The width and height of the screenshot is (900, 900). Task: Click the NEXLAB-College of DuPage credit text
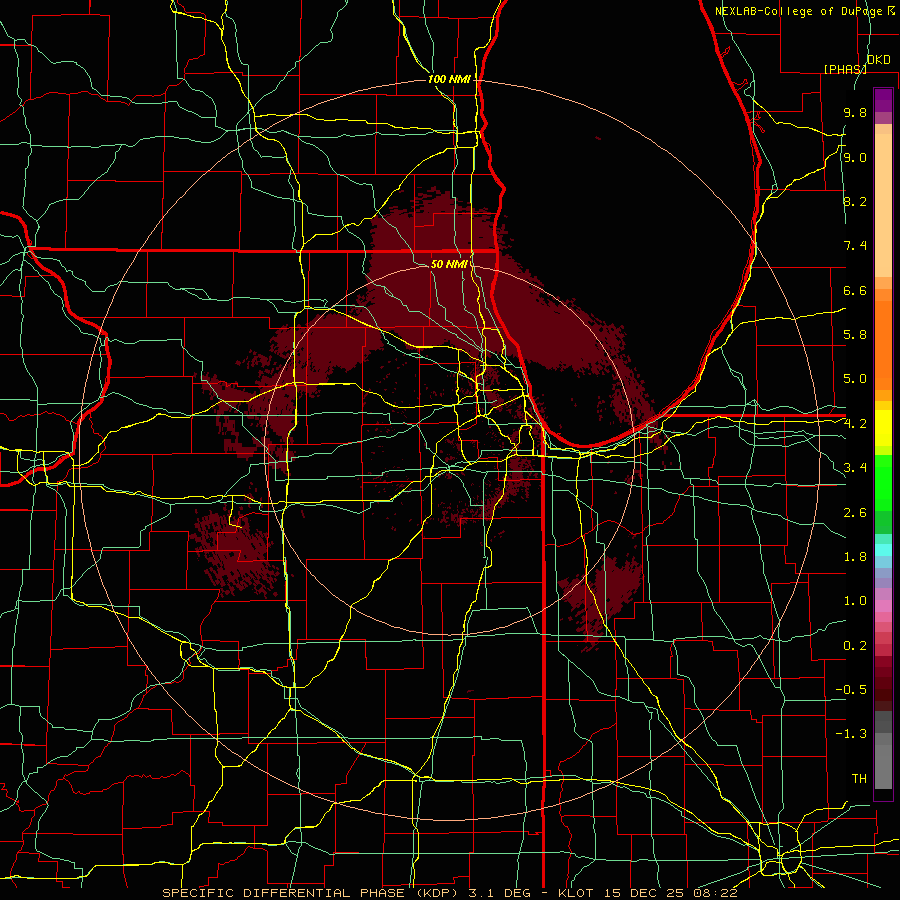coord(800,11)
